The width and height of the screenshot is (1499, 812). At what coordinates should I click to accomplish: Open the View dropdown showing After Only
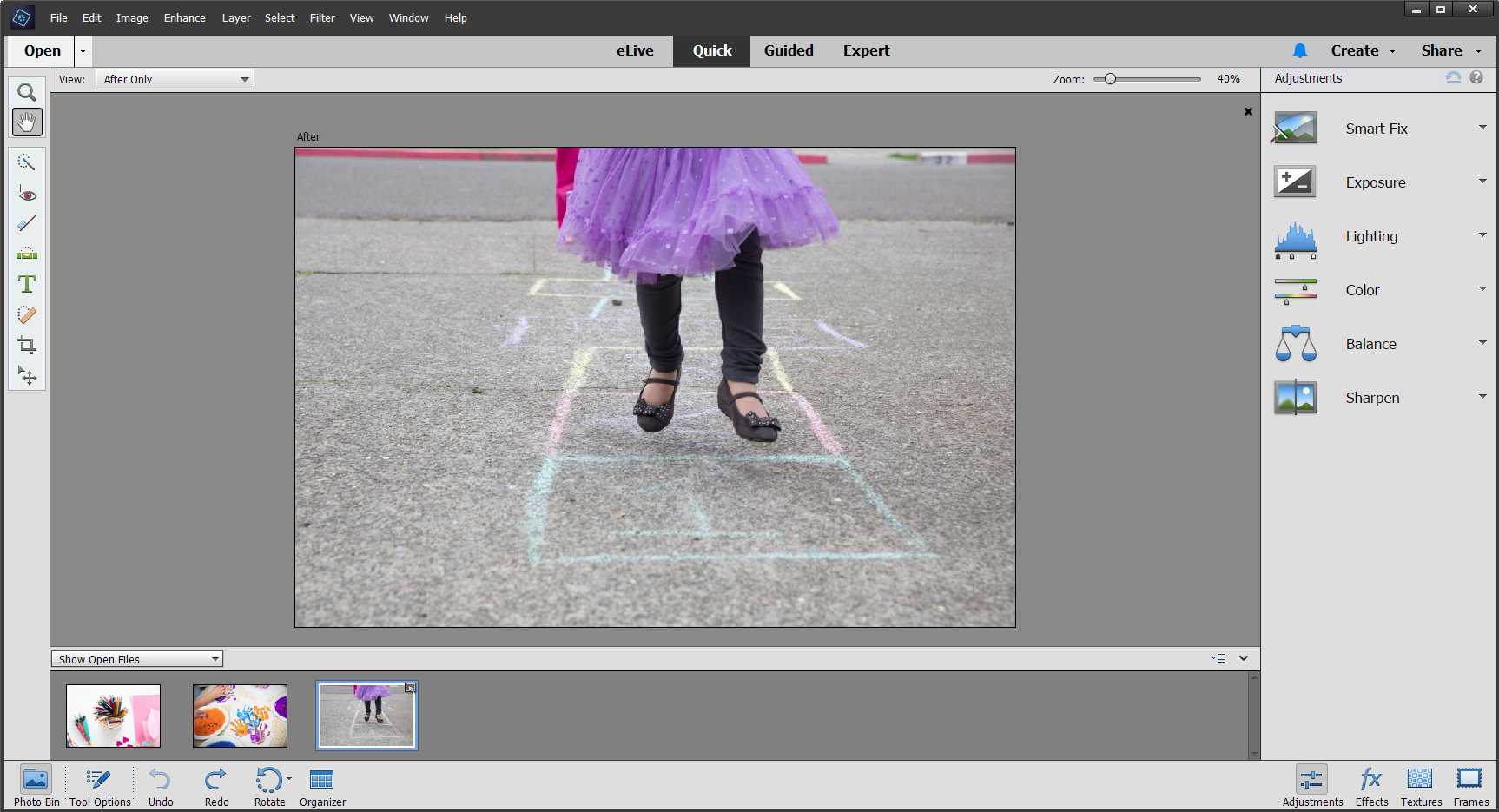[x=174, y=79]
